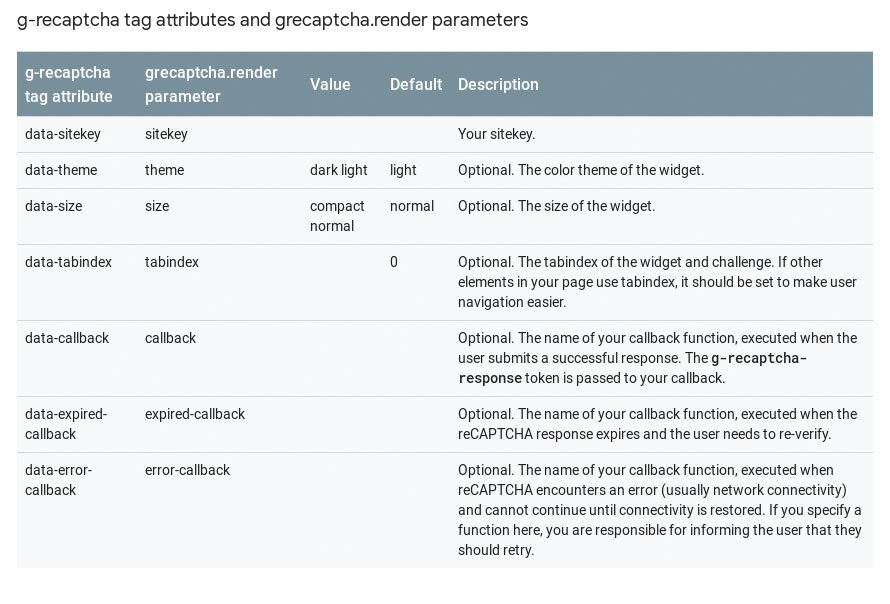Screen dimensions: 890x604
Task: Click the error-callback parameter cell
Action: click(187, 470)
